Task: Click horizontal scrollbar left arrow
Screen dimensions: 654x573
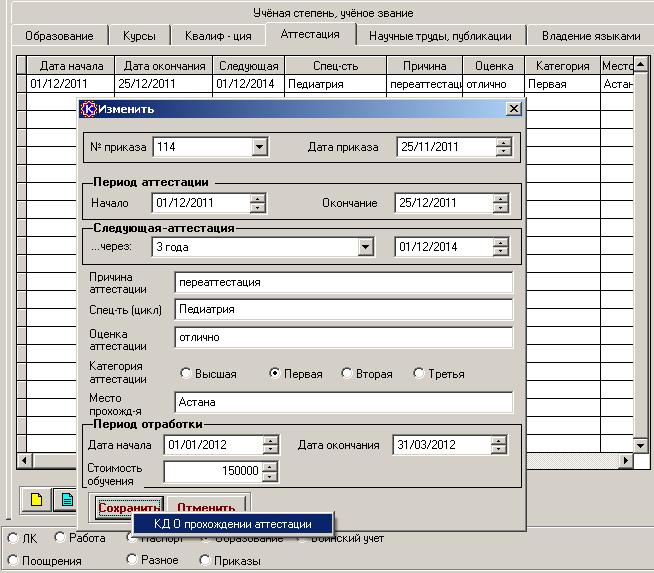Action: pos(24,460)
